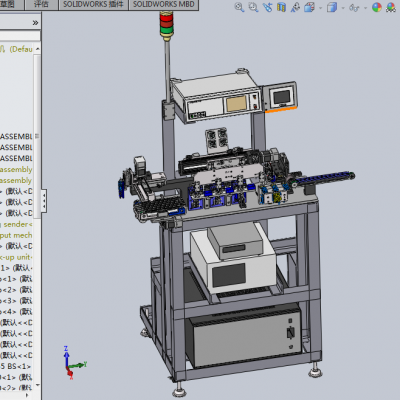This screenshot has height=400, width=400.
Task: Select the 'sender' item in feature tree
Action: coord(16,224)
